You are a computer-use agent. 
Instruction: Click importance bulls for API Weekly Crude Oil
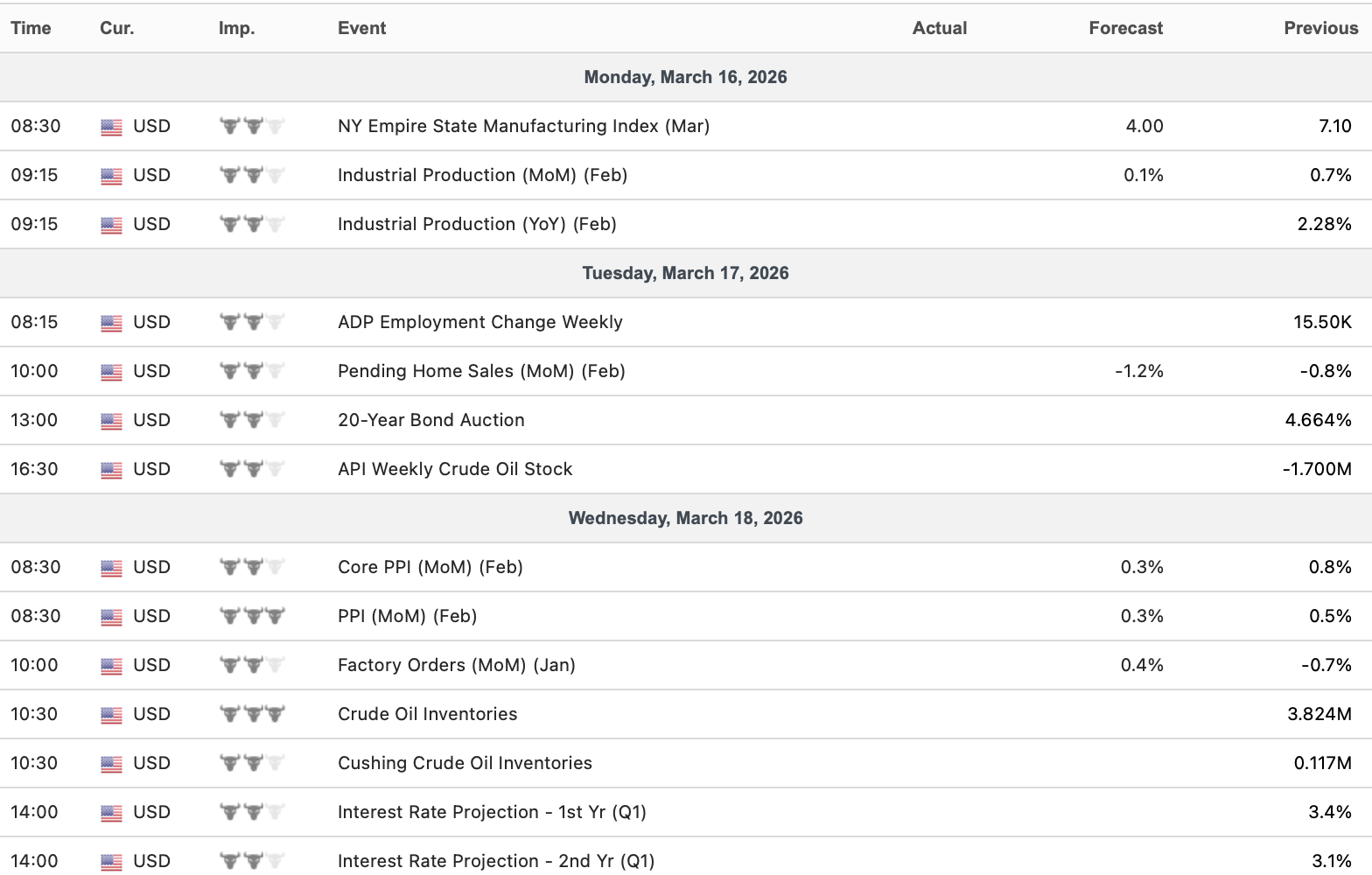pyautogui.click(x=252, y=470)
